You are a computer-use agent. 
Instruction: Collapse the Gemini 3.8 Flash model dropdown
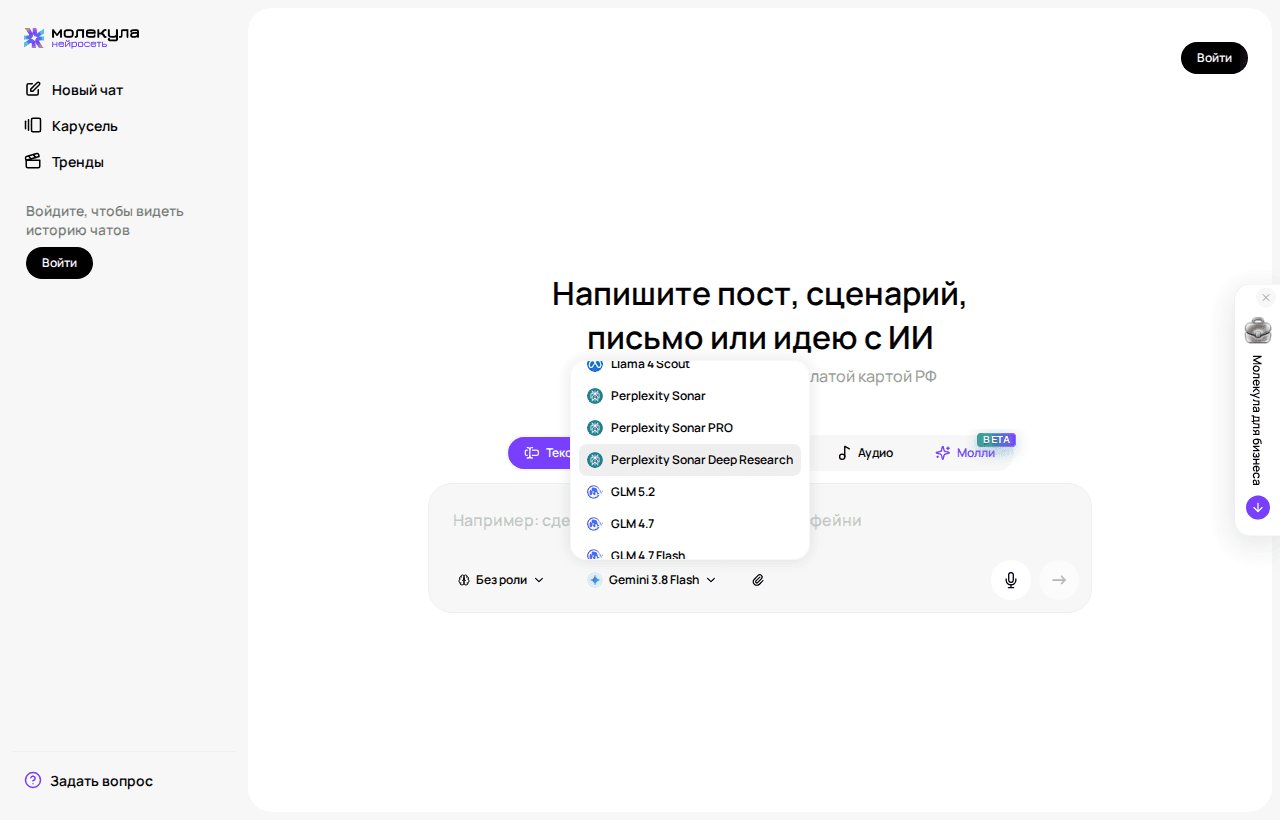(x=652, y=580)
